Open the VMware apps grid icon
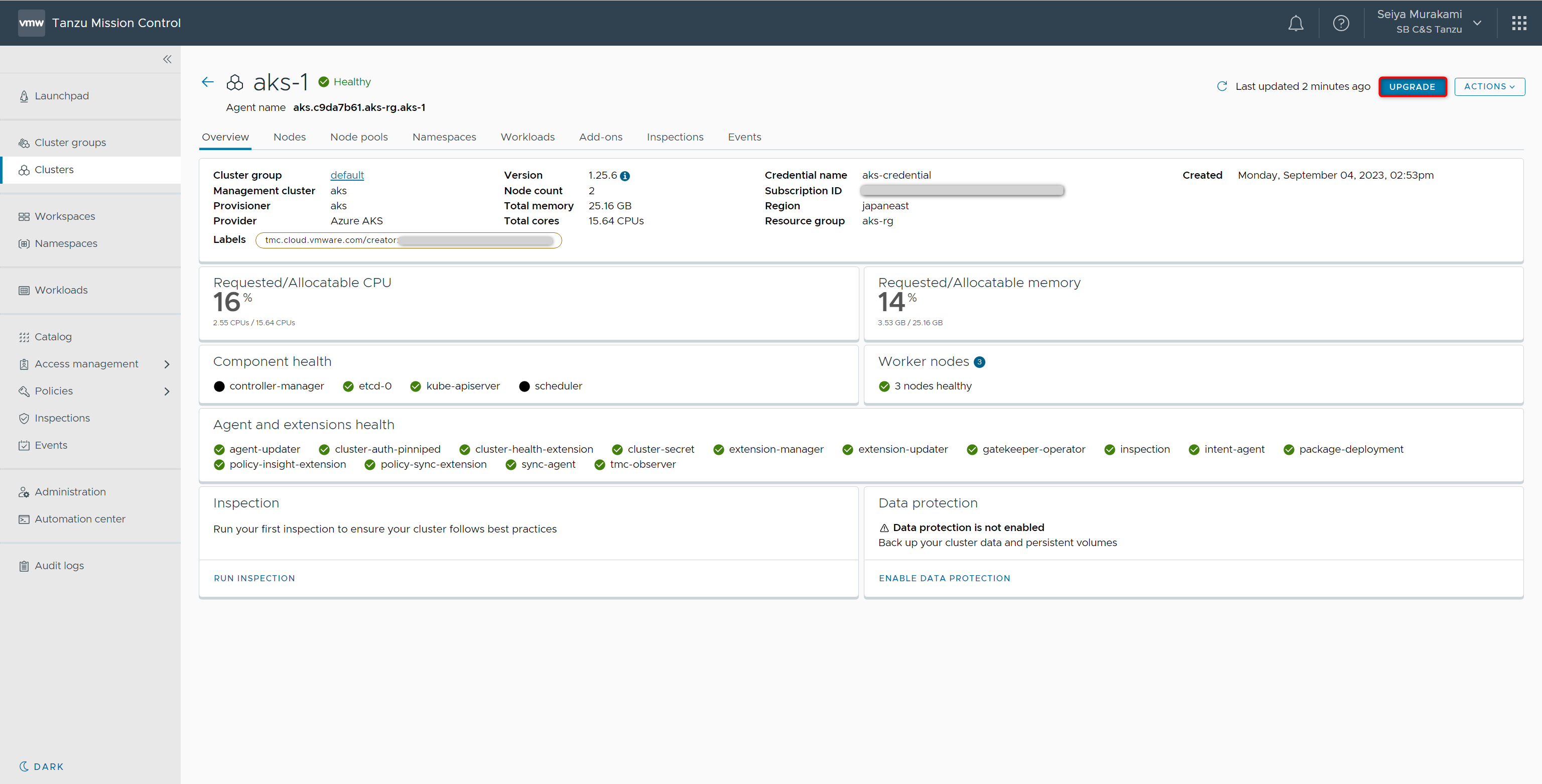 coord(1518,24)
